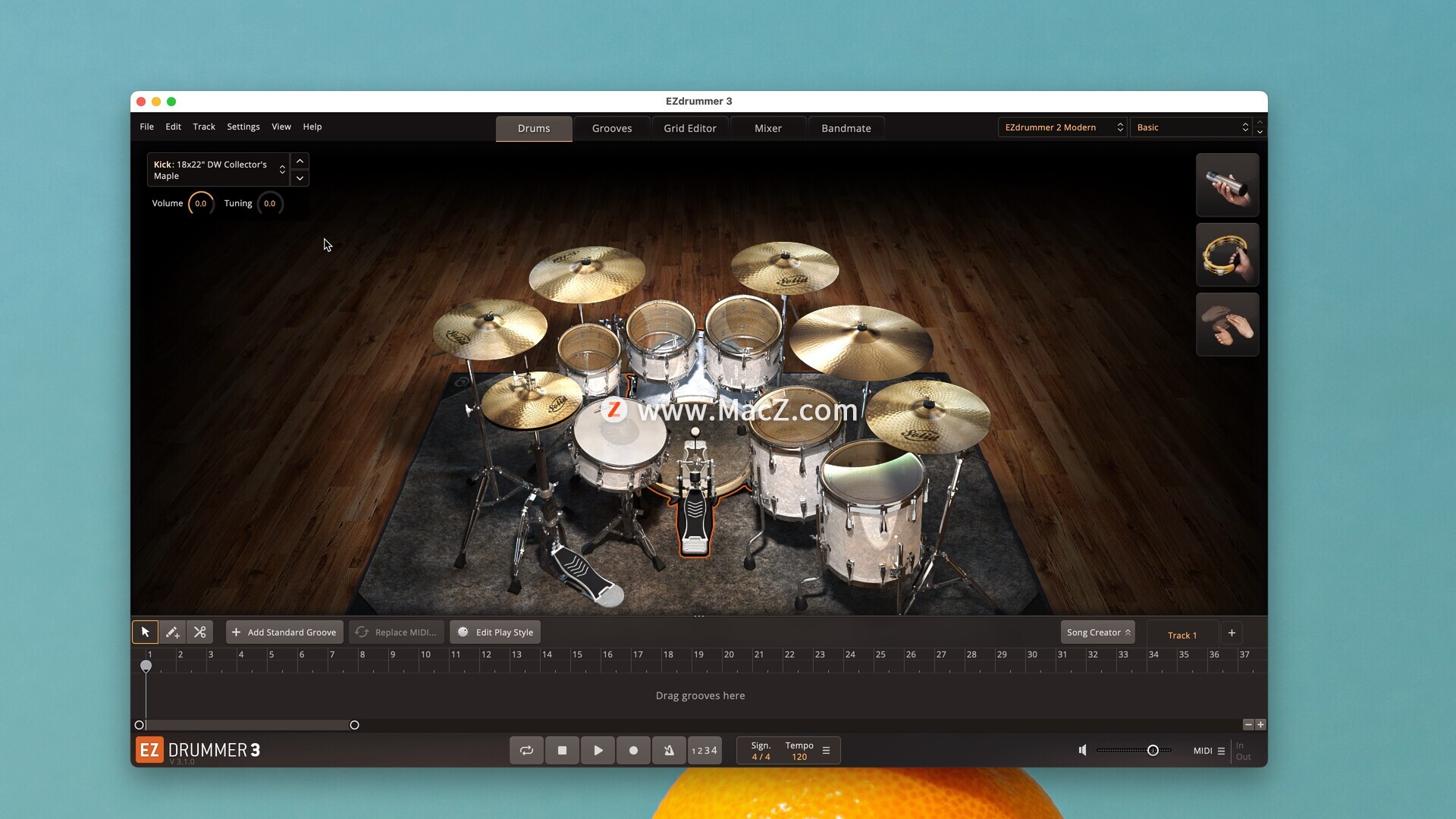Click the shaker percussion thumbnail
Viewport: 1456px width, 819px height.
point(1227,185)
